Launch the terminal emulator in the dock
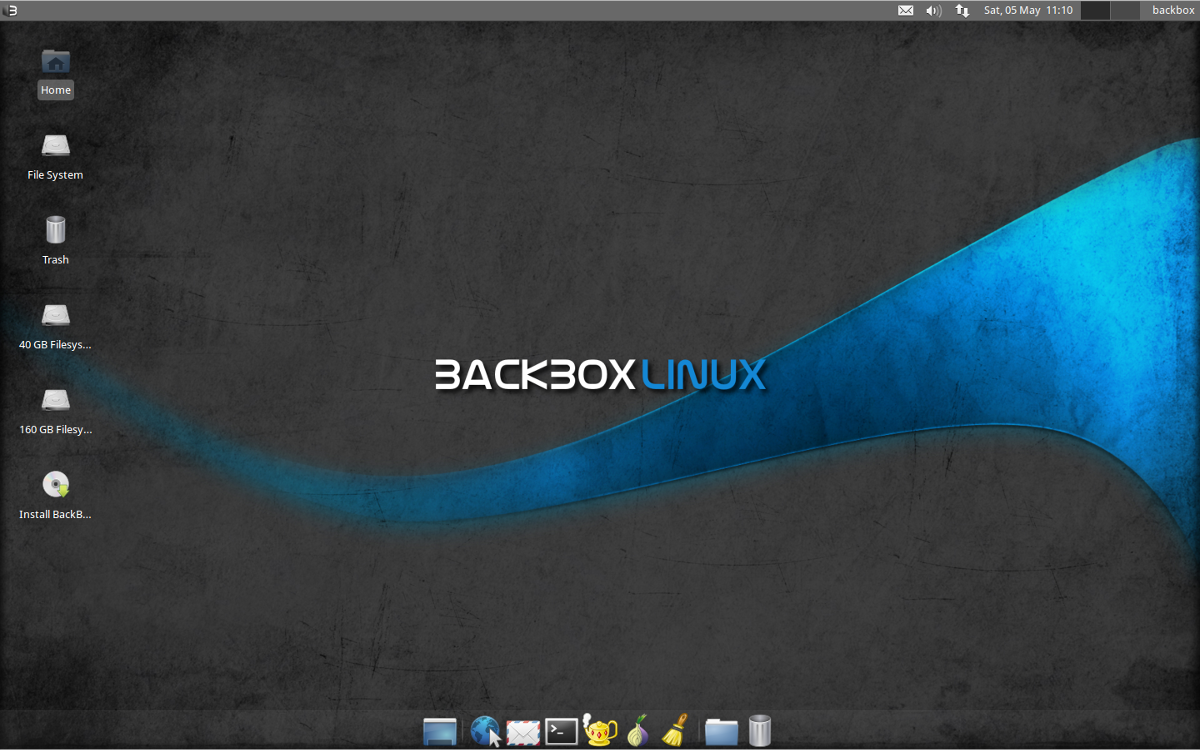 click(561, 731)
